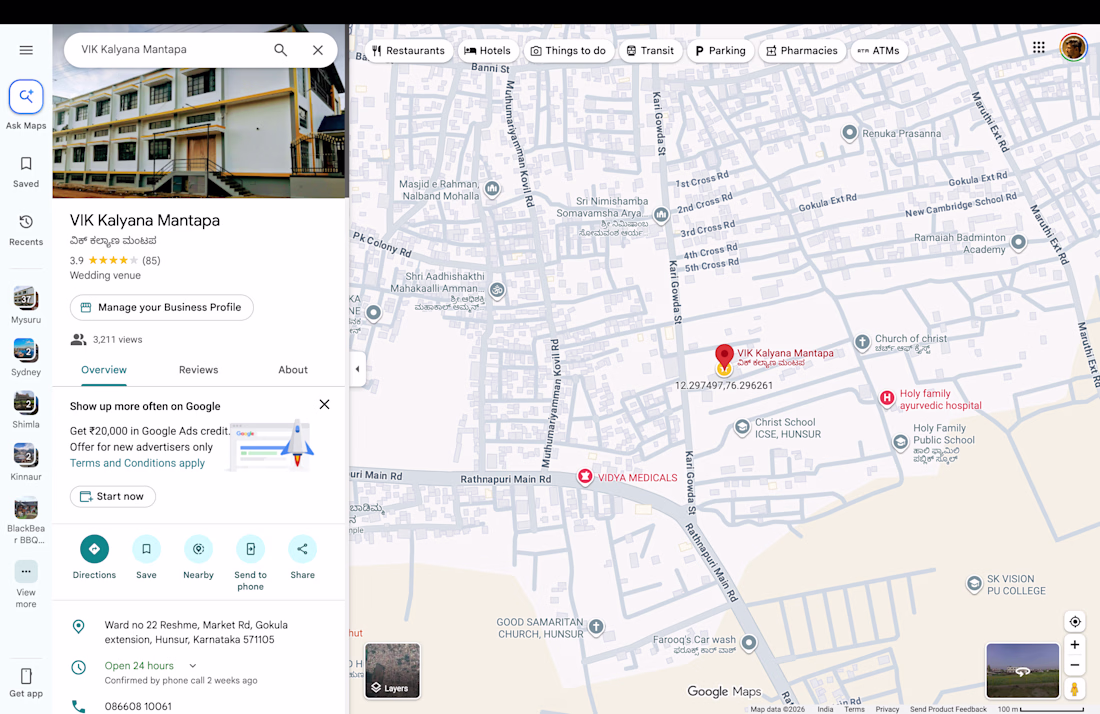Open the Terms footer link
Image resolution: width=1100 pixels, height=714 pixels.
[854, 709]
